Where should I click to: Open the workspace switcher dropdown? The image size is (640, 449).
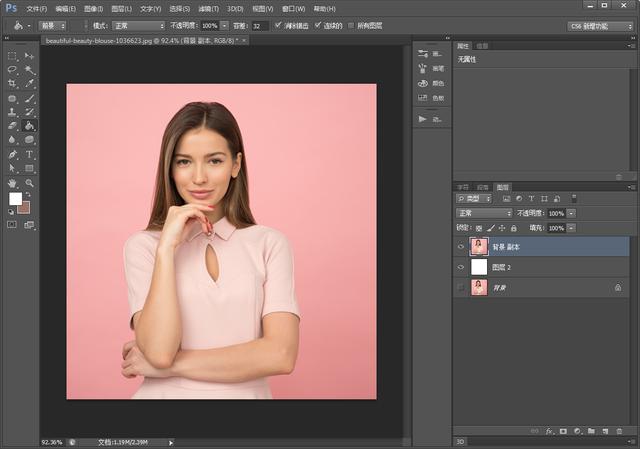600,26
